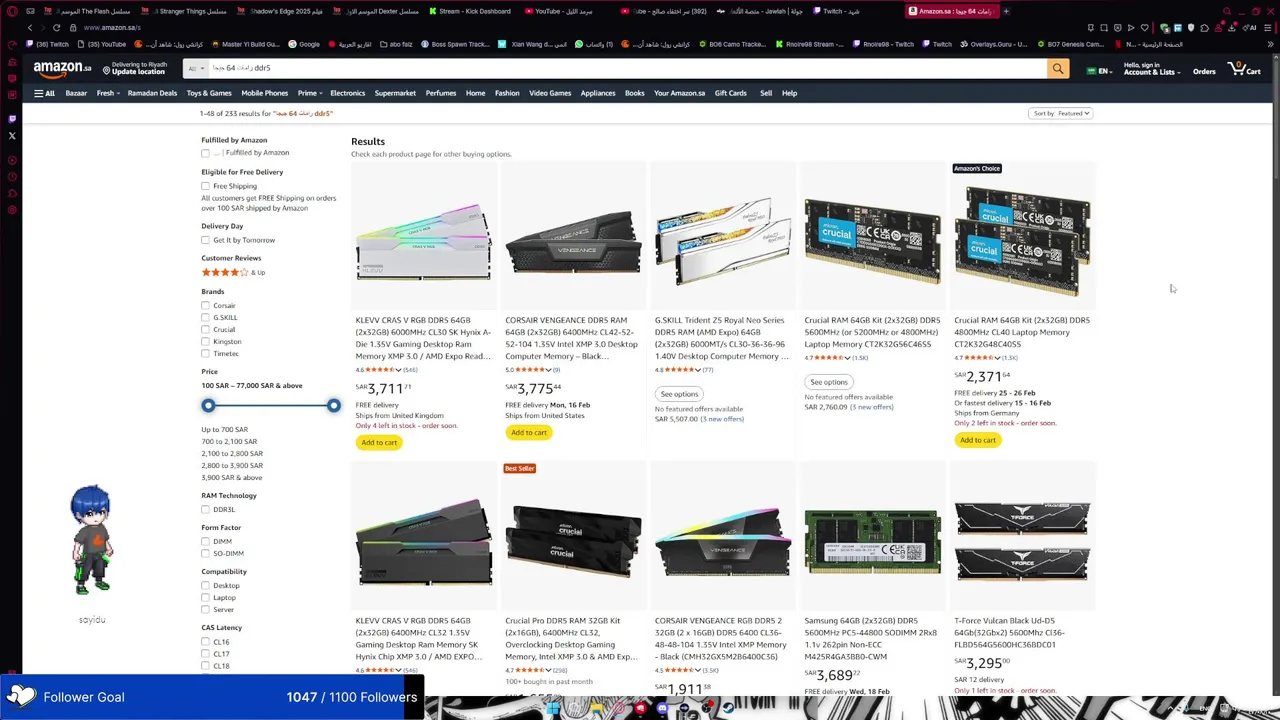Click the Amazon.sa logo
The height and width of the screenshot is (720, 1280).
[62, 69]
